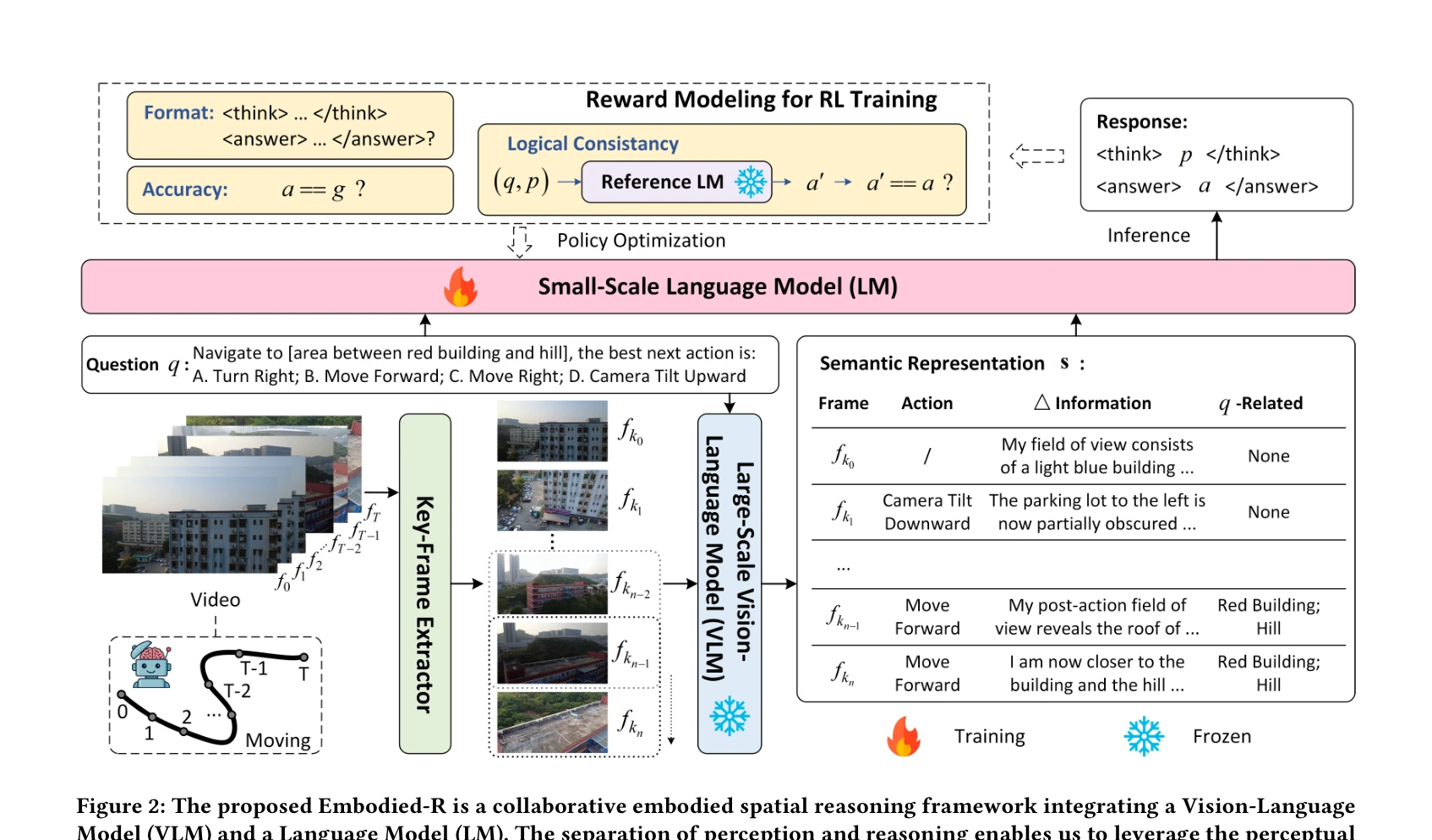This screenshot has width=1432, height=840.
Task: Click the Reference LM box label
Action: pyautogui.click(x=662, y=182)
